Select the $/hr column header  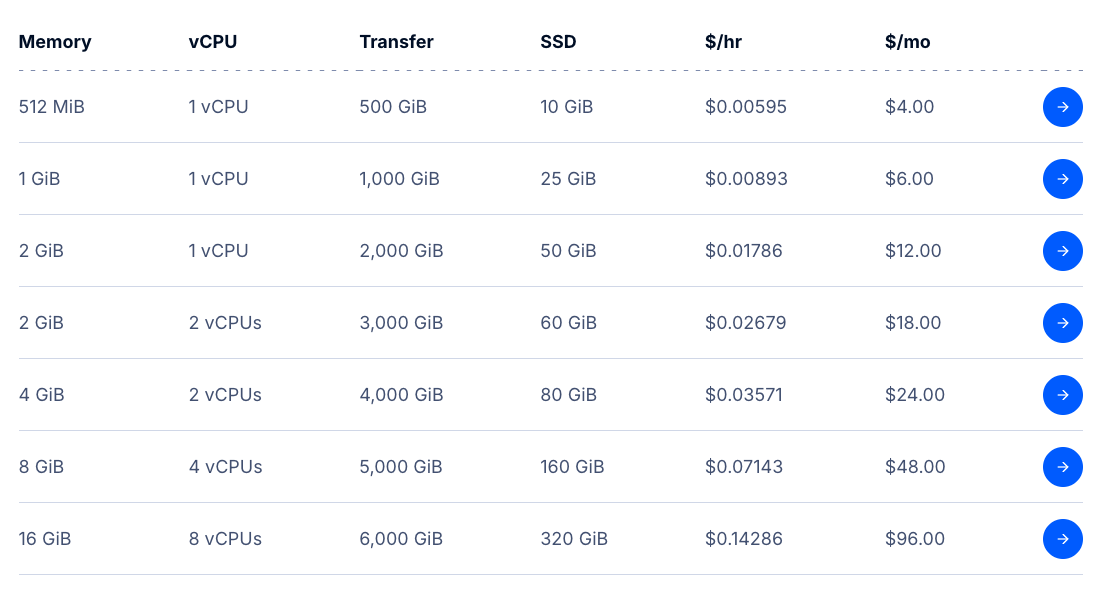click(x=723, y=42)
